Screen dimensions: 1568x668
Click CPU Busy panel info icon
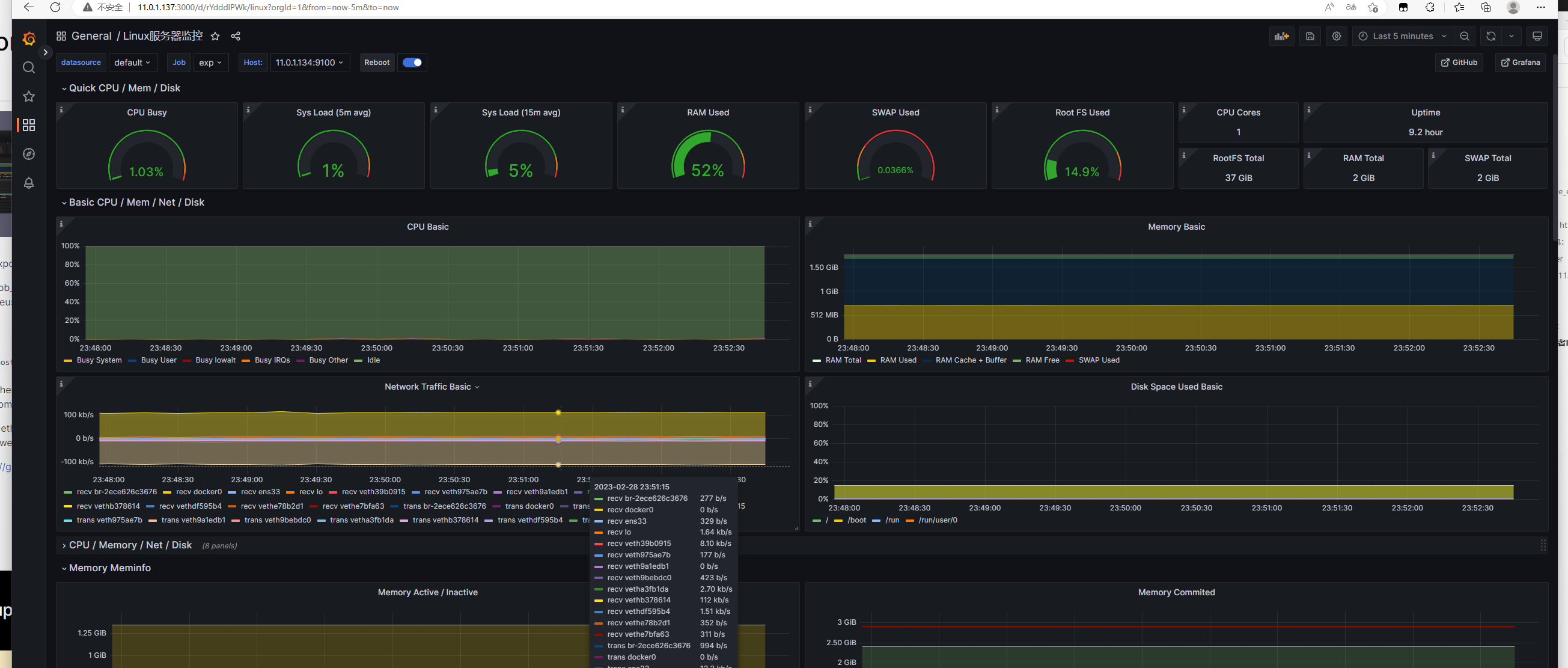tap(61, 109)
